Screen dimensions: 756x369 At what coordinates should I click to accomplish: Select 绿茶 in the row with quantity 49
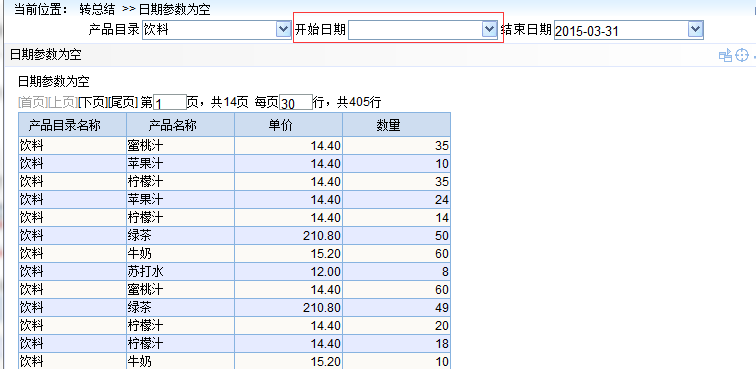pyautogui.click(x=180, y=307)
